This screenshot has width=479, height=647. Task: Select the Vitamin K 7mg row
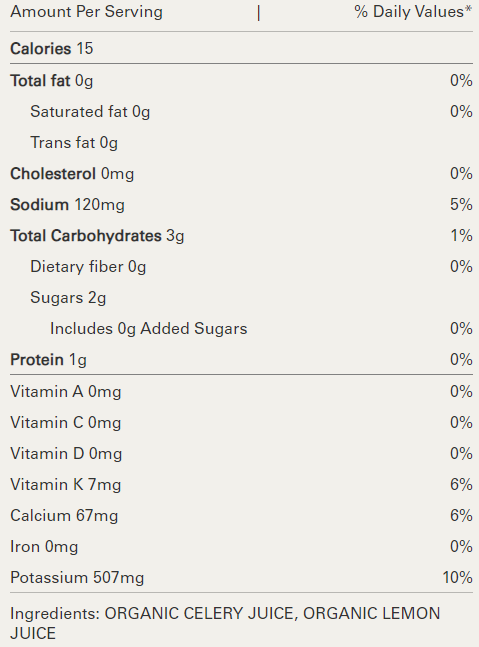tap(241, 484)
